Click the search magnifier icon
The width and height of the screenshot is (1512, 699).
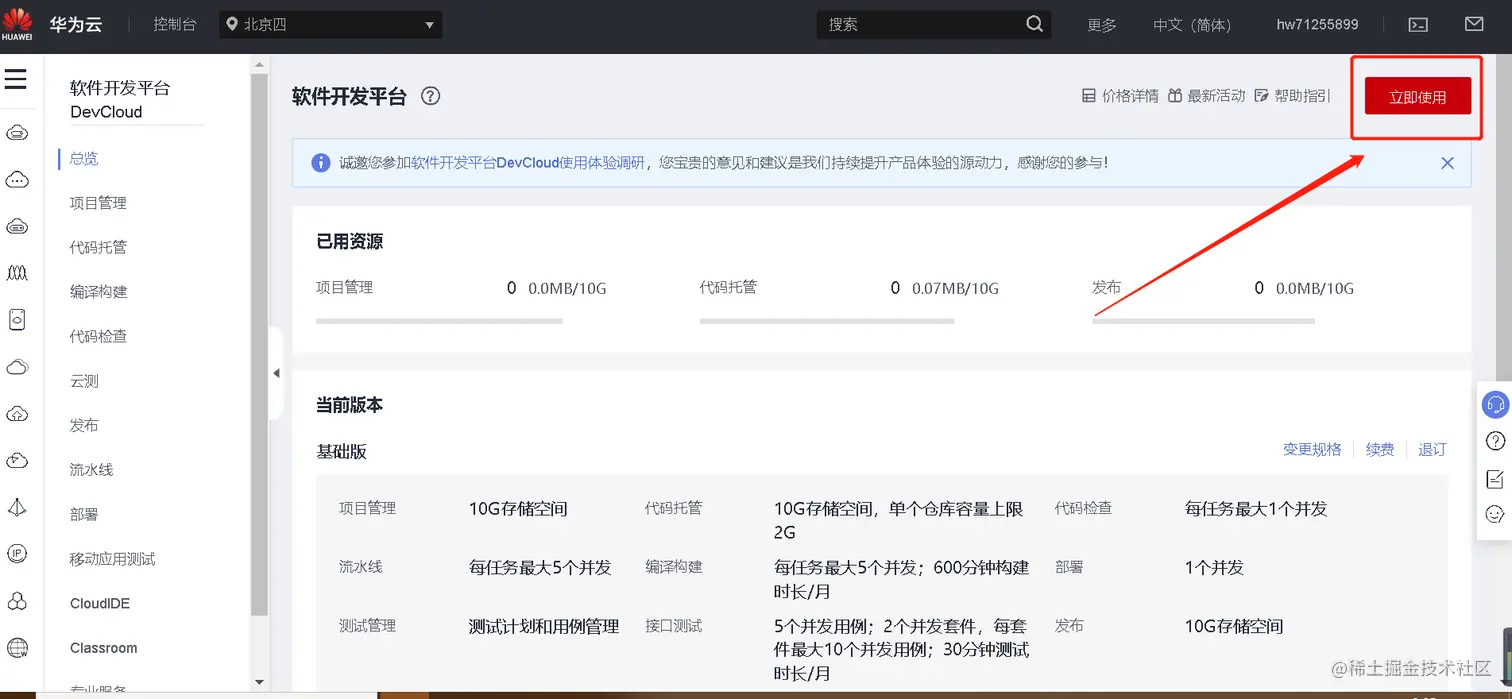click(1035, 24)
